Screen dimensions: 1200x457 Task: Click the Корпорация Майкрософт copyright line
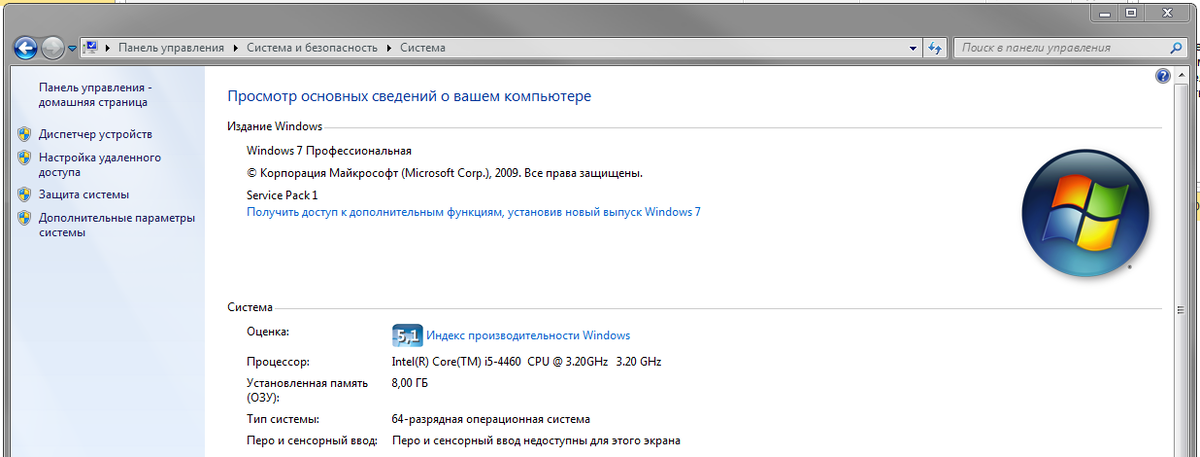444,173
